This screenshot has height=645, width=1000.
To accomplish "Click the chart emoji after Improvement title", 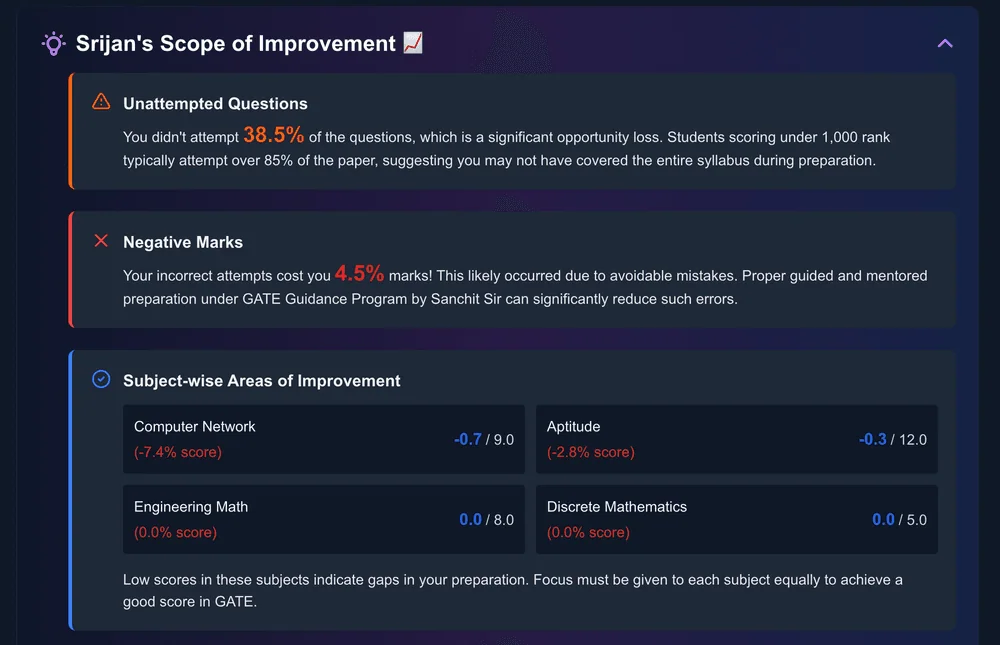I will point(413,43).
